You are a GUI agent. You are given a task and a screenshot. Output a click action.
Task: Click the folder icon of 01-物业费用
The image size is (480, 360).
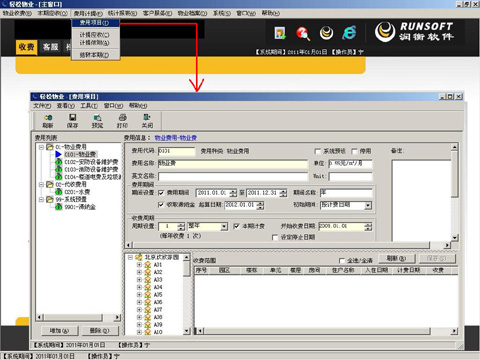point(50,147)
